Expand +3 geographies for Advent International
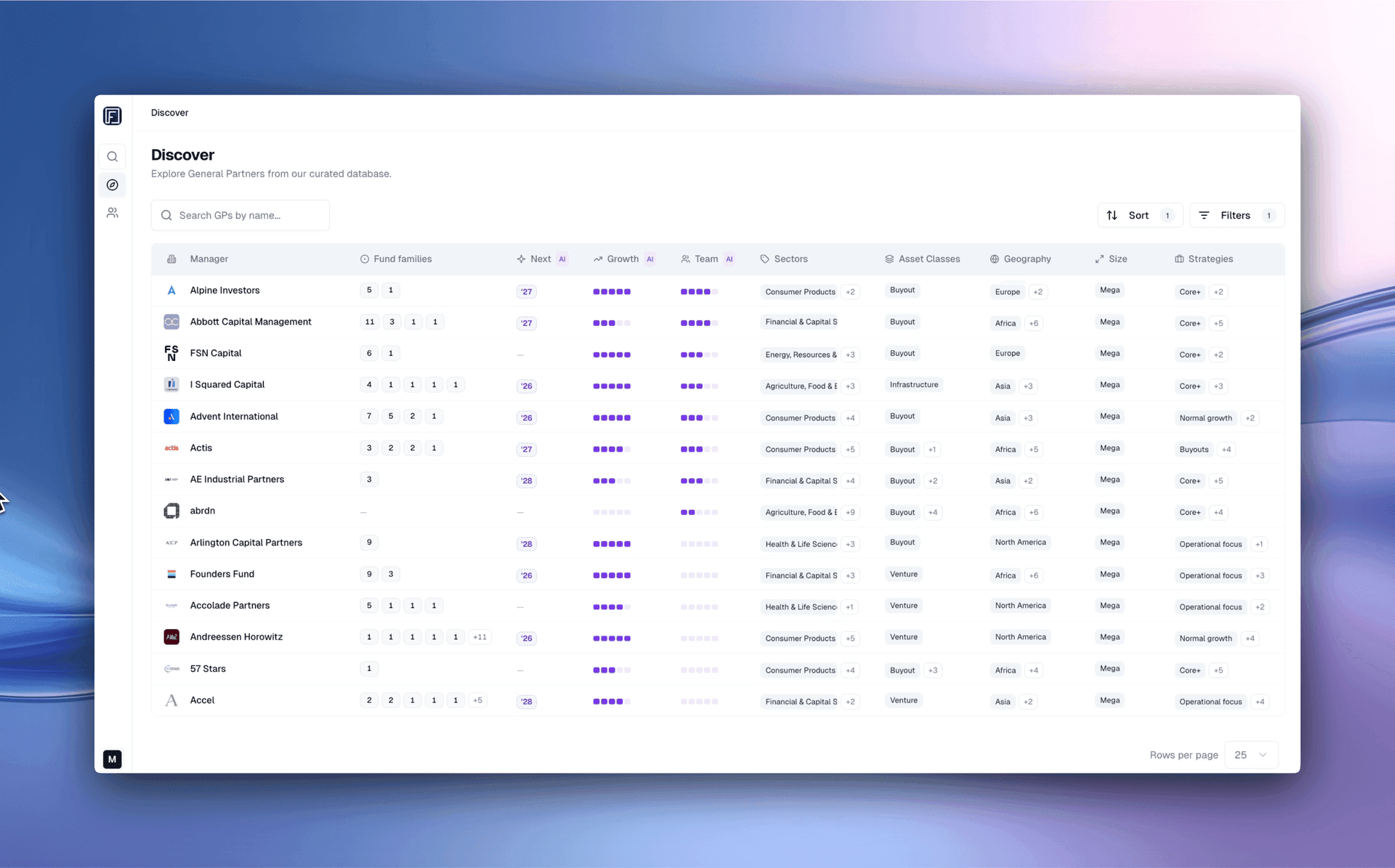The height and width of the screenshot is (868, 1395). click(1028, 418)
